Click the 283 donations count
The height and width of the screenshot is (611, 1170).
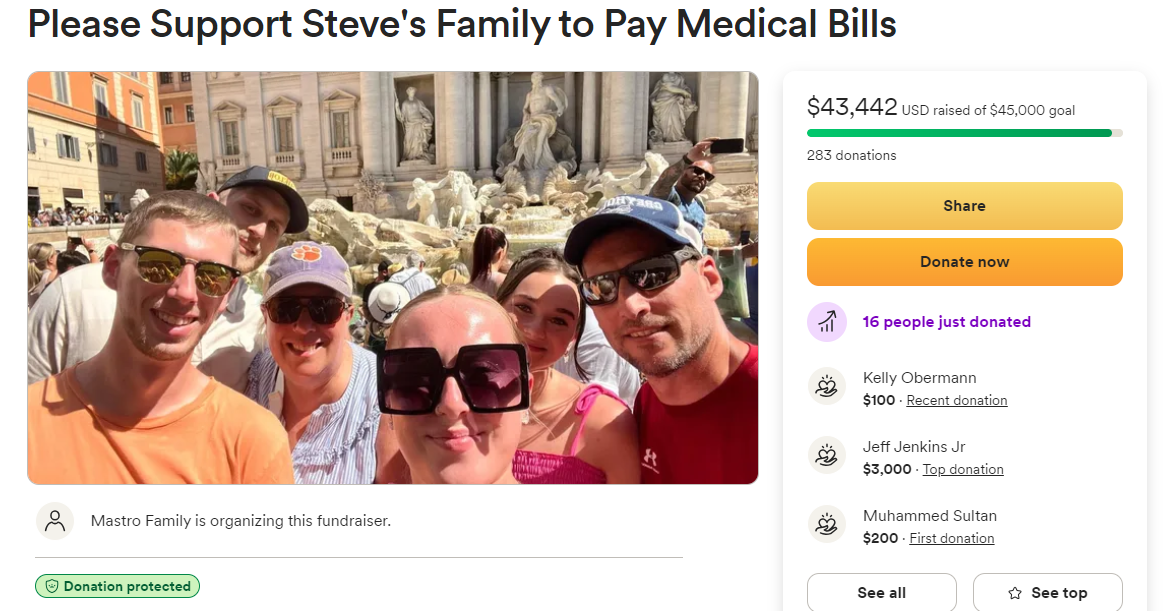(x=851, y=155)
